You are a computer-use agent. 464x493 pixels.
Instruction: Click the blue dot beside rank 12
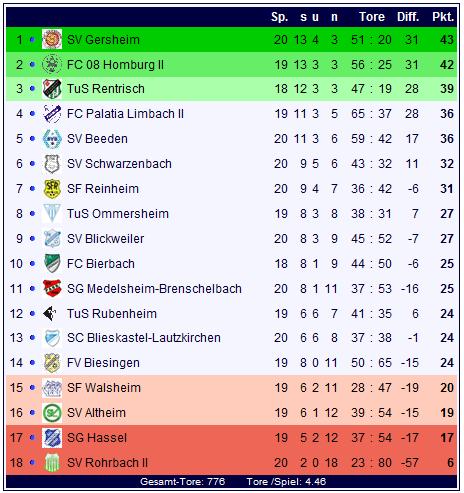coord(32,313)
